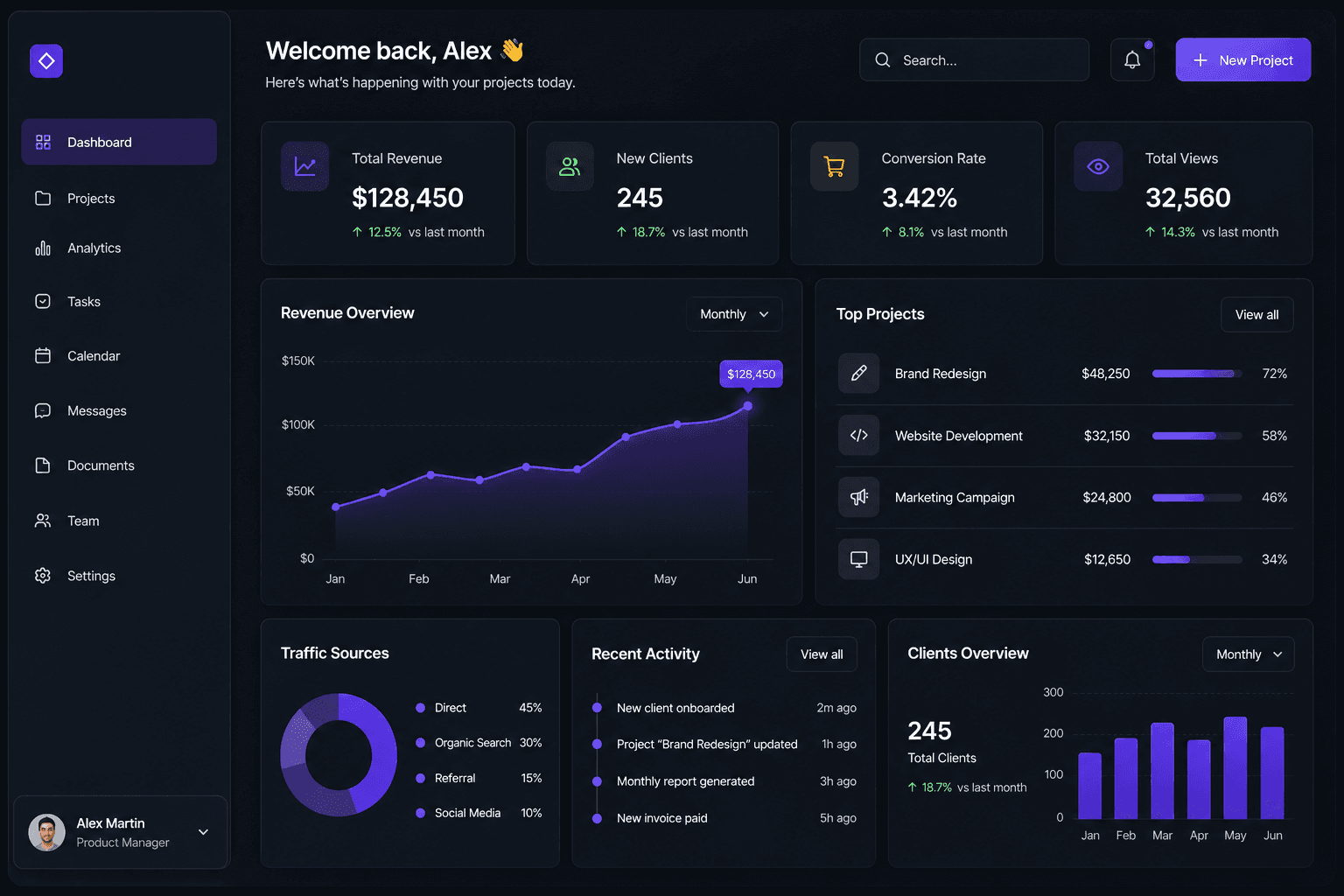1344x896 pixels.
Task: Click the Referral legend dot
Action: click(420, 778)
